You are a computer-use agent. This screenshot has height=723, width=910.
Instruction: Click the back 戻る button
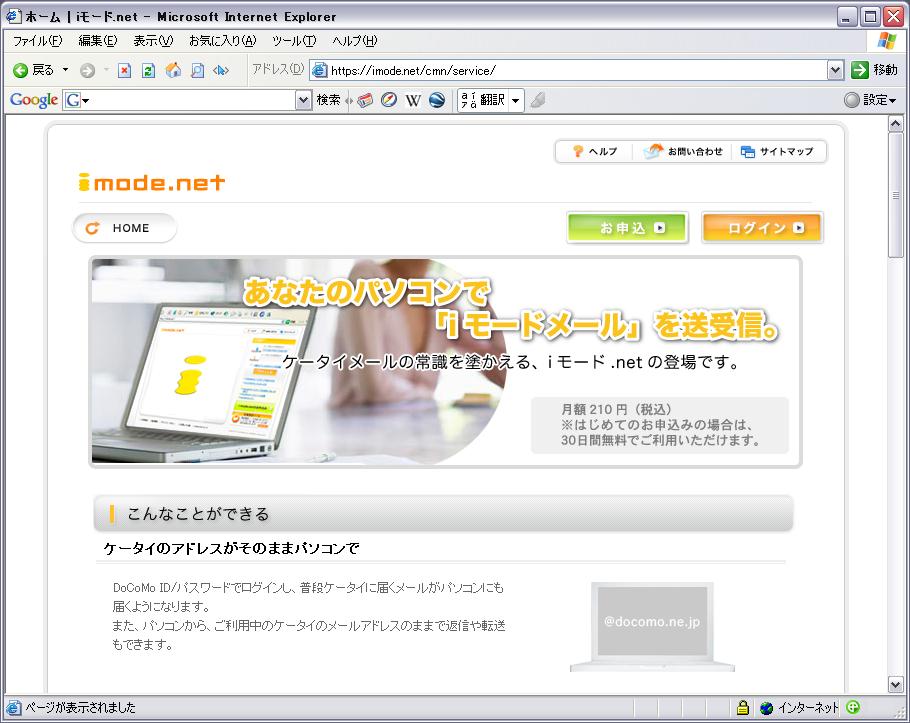[x=34, y=70]
